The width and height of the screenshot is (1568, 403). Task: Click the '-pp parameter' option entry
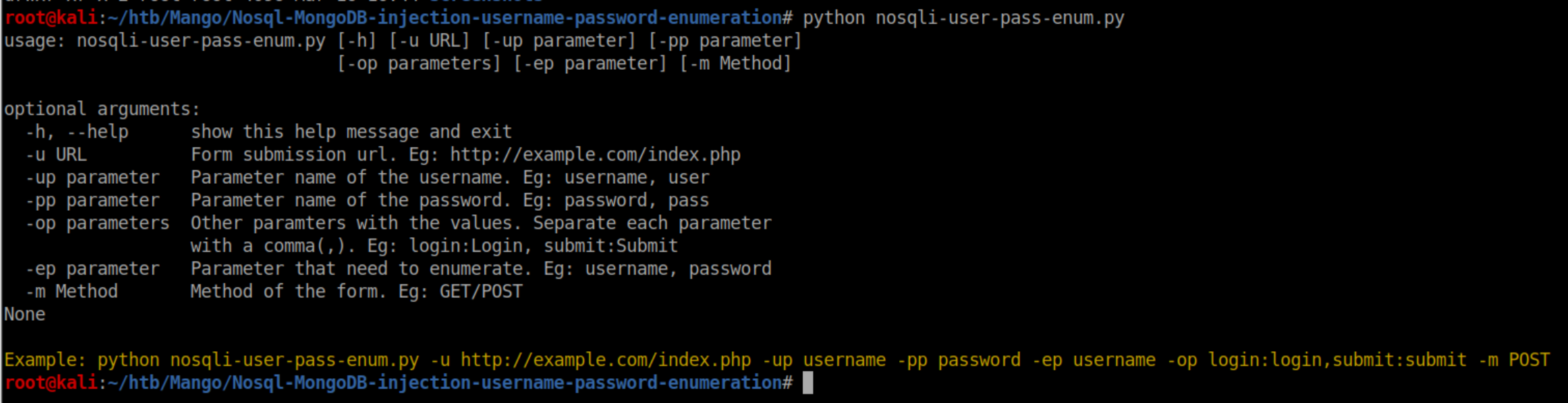pos(92,200)
